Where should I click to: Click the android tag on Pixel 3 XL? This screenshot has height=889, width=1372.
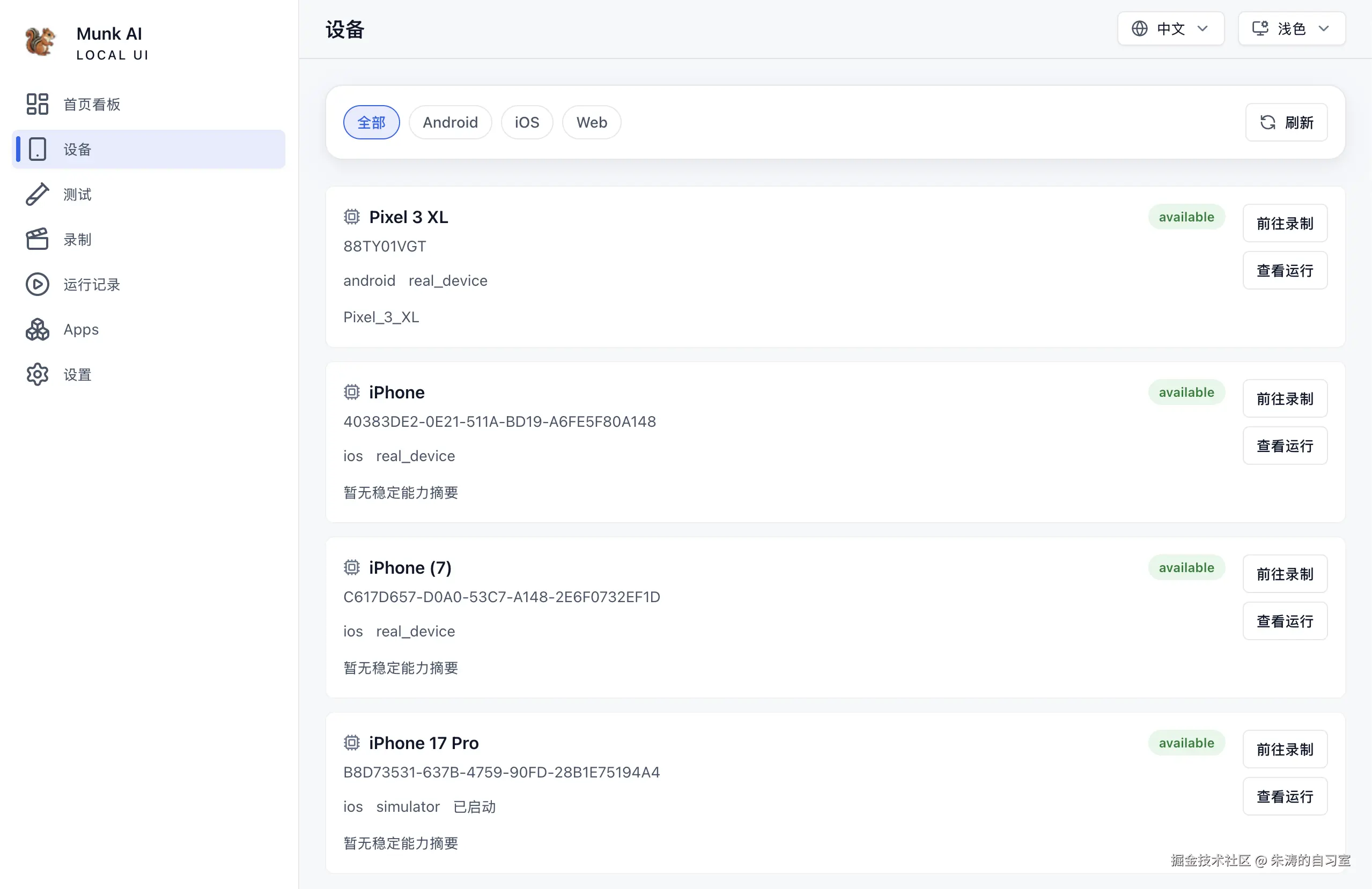pos(369,280)
